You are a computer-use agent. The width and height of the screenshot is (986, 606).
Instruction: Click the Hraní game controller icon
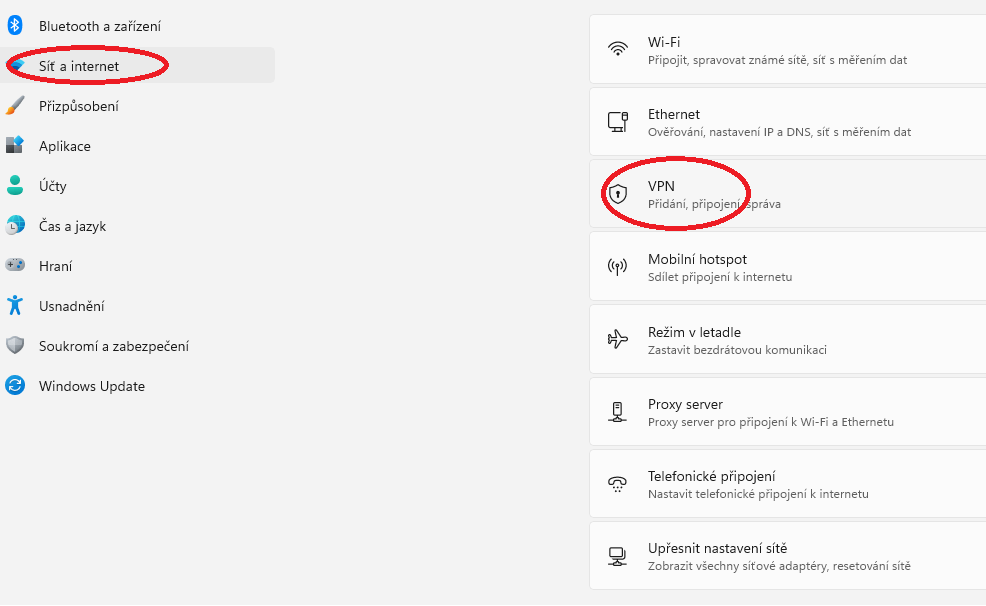[x=15, y=265]
